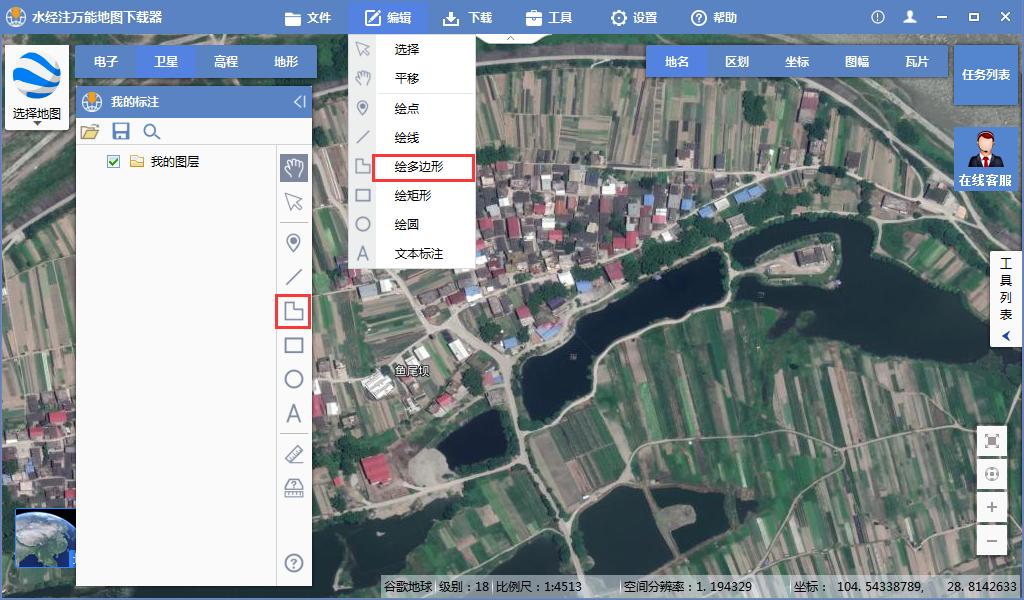
Task: Collapse the 我的标注 panel using arrow
Action: point(299,101)
